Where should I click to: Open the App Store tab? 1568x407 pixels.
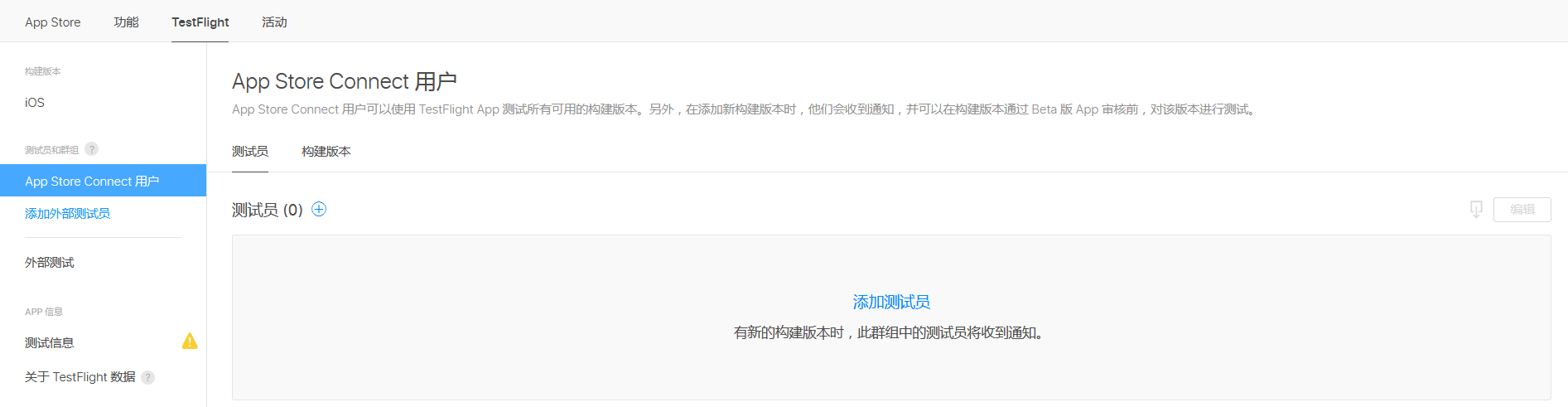pos(53,22)
